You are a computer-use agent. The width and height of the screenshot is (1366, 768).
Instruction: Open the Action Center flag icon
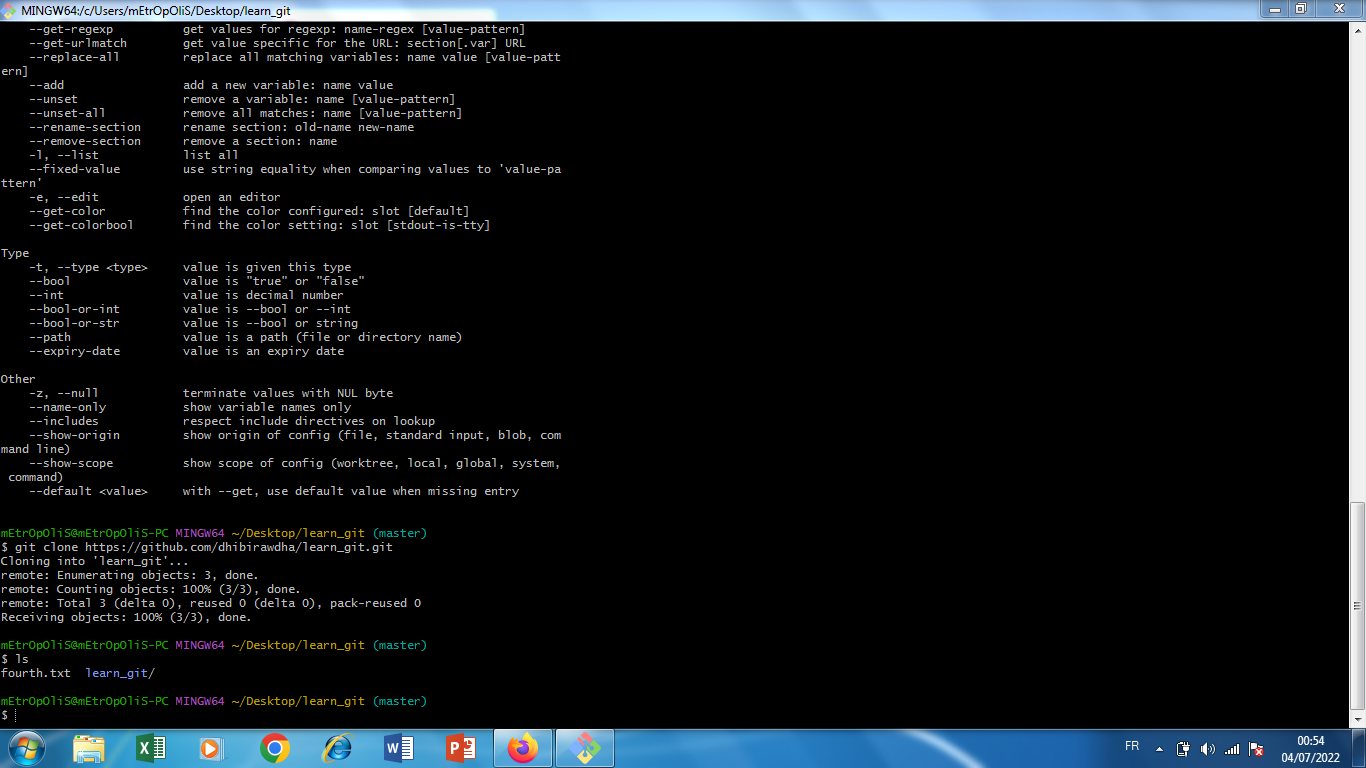[x=1256, y=749]
